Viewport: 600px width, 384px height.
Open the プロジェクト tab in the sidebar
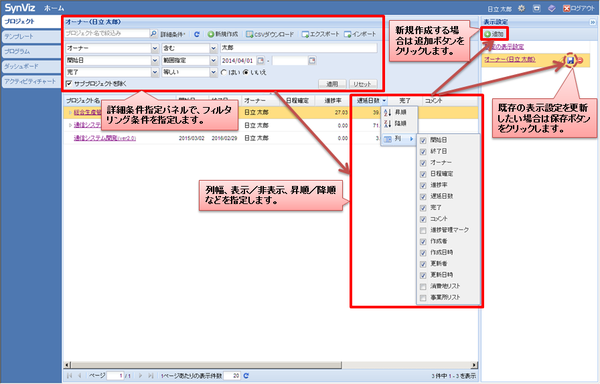(x=31, y=21)
